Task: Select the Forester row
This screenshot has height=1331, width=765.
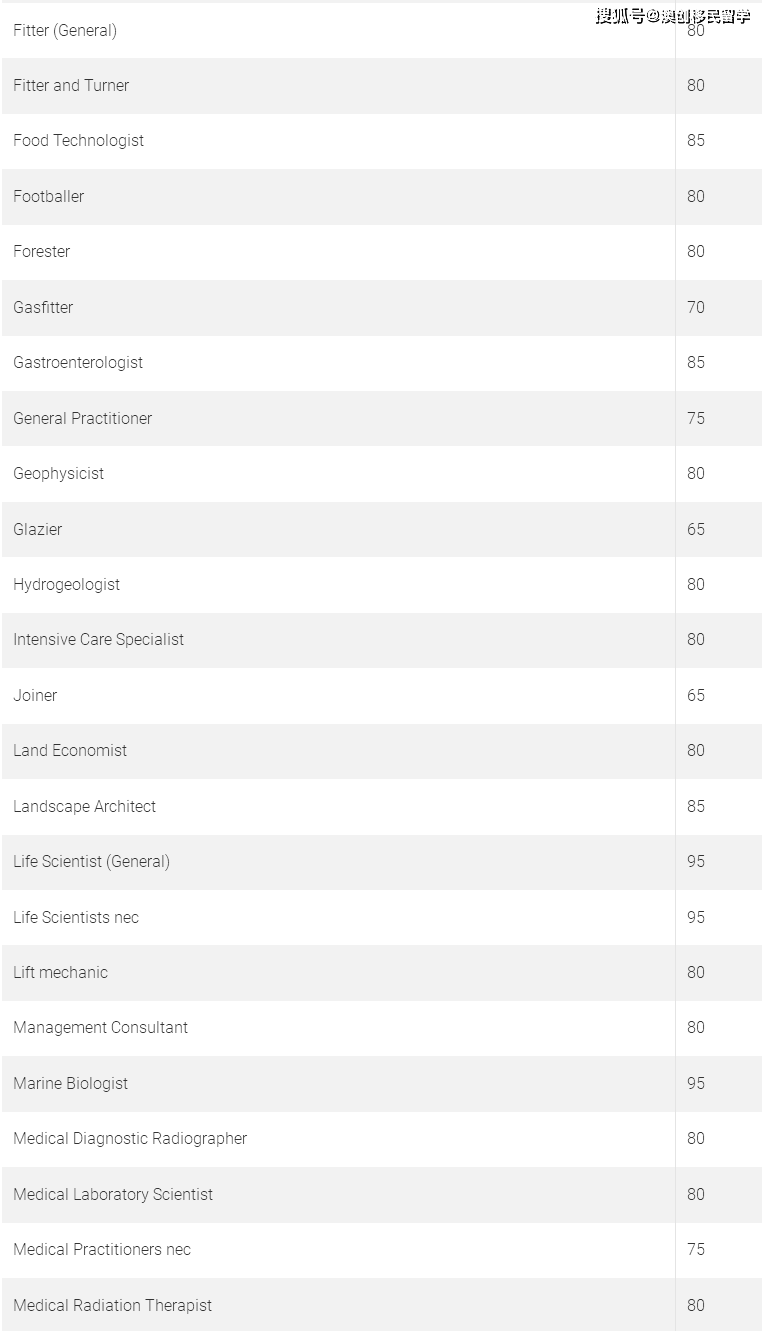Action: pos(381,252)
